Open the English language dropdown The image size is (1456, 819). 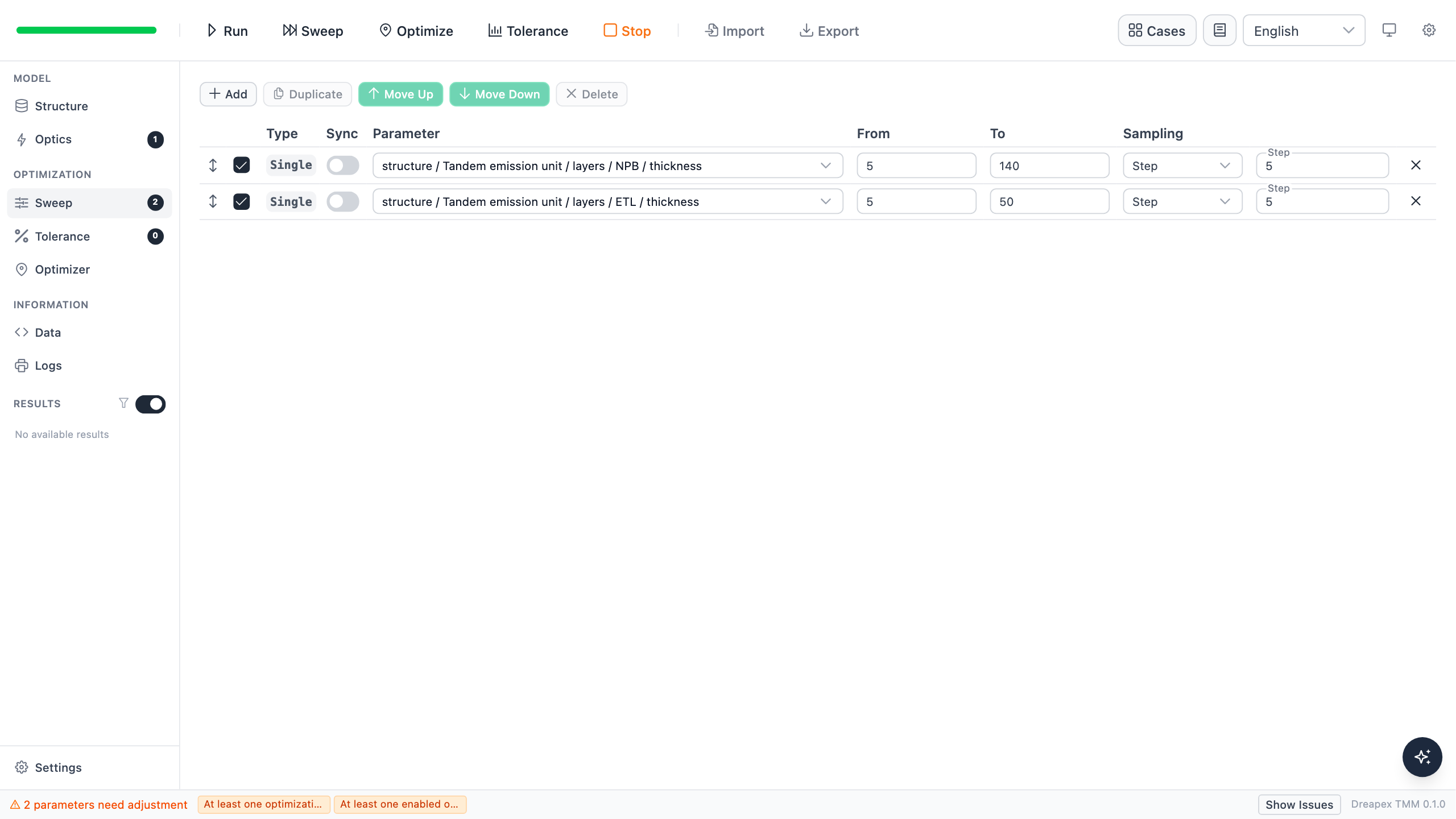(1304, 31)
